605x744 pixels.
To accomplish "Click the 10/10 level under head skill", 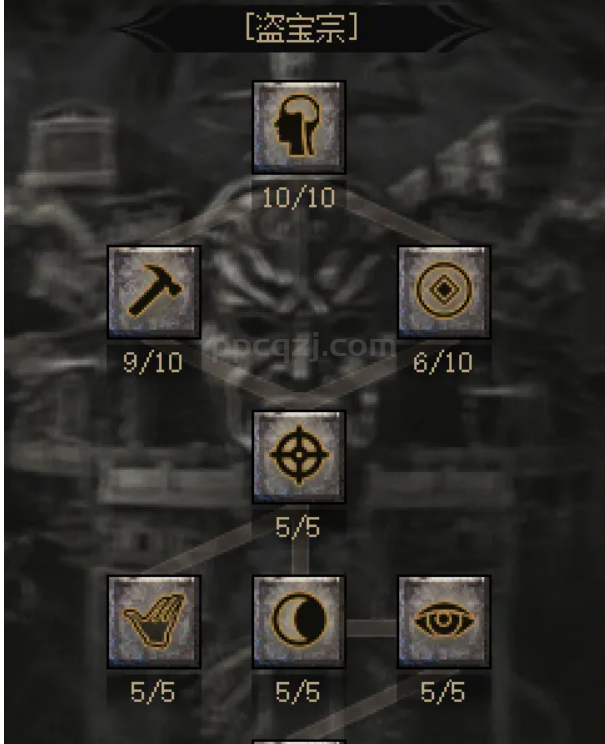I will pyautogui.click(x=298, y=197).
